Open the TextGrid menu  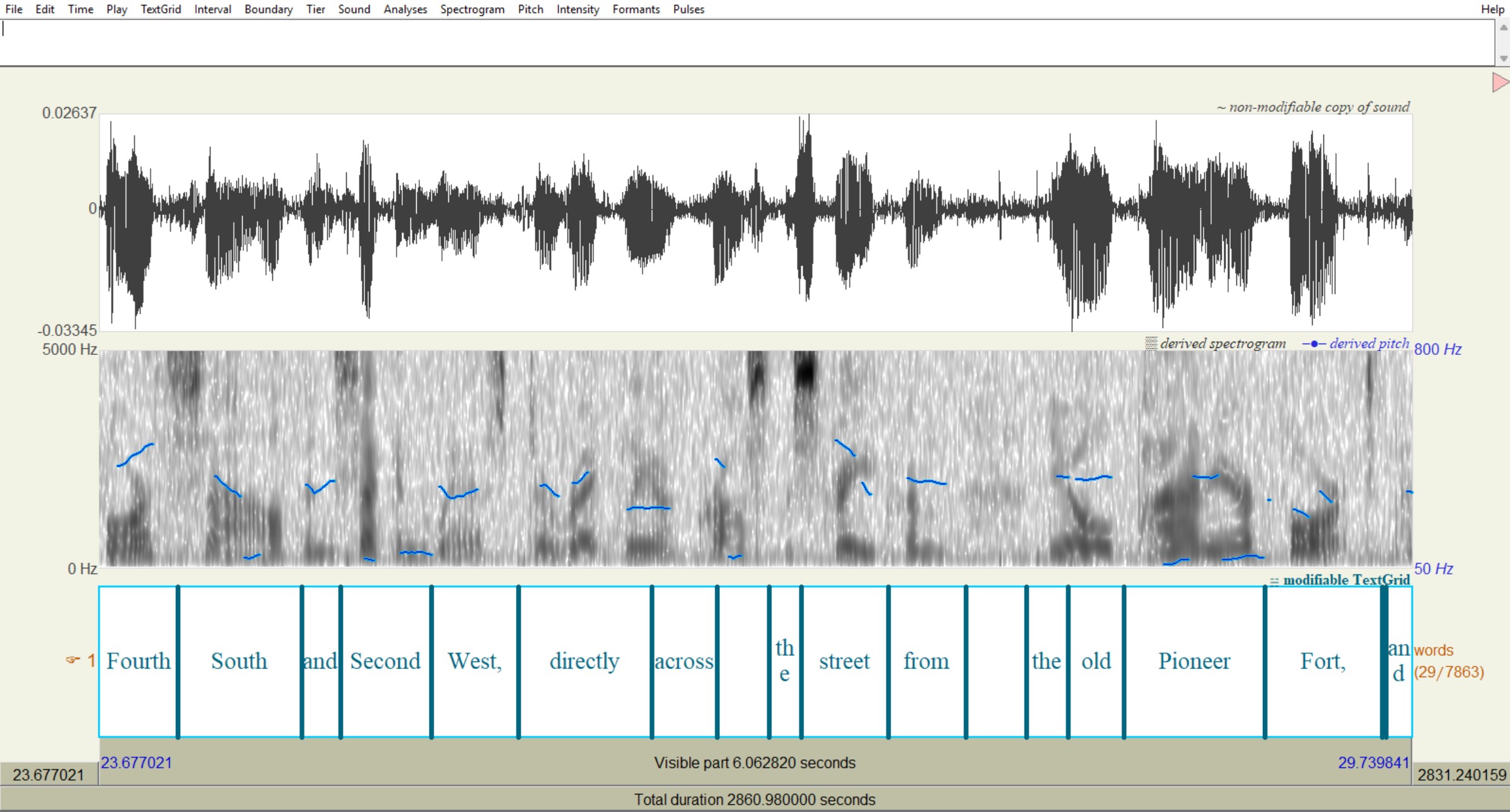tap(160, 9)
